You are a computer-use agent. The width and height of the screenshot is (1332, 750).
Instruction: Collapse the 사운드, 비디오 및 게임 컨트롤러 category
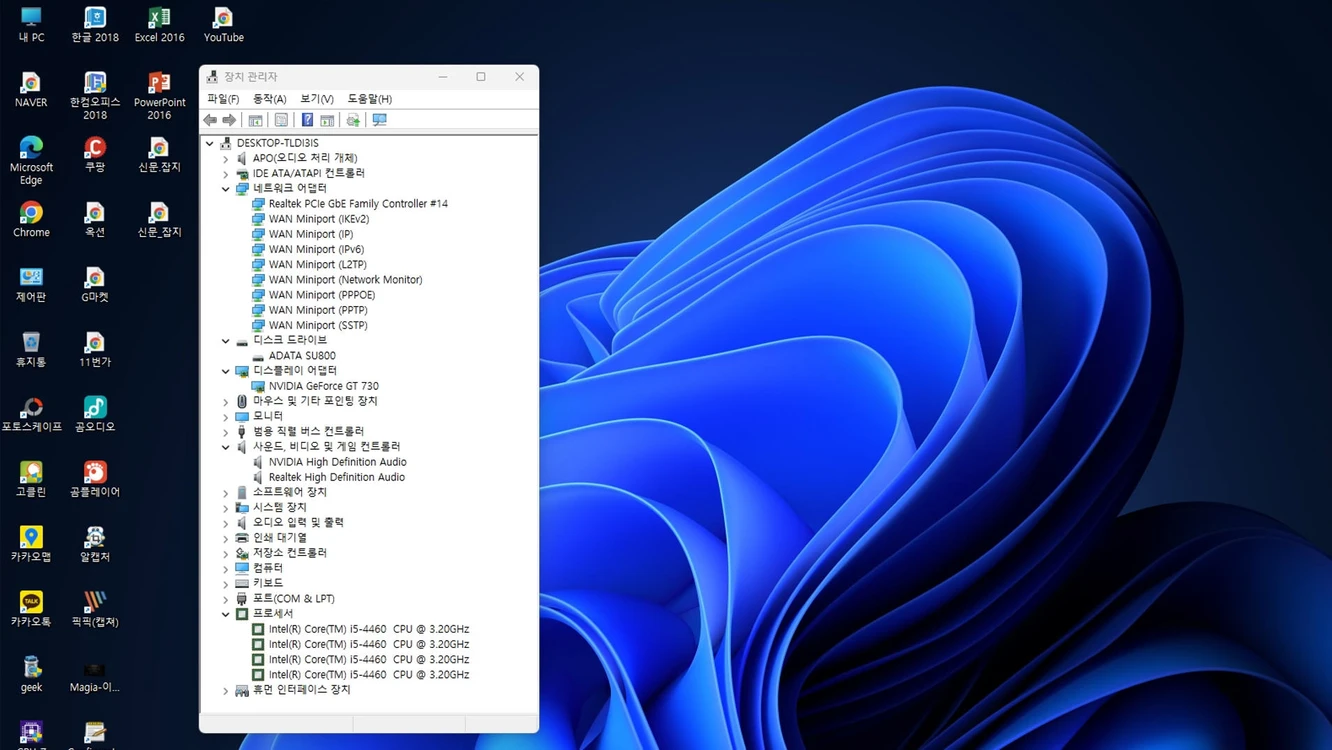click(x=226, y=447)
